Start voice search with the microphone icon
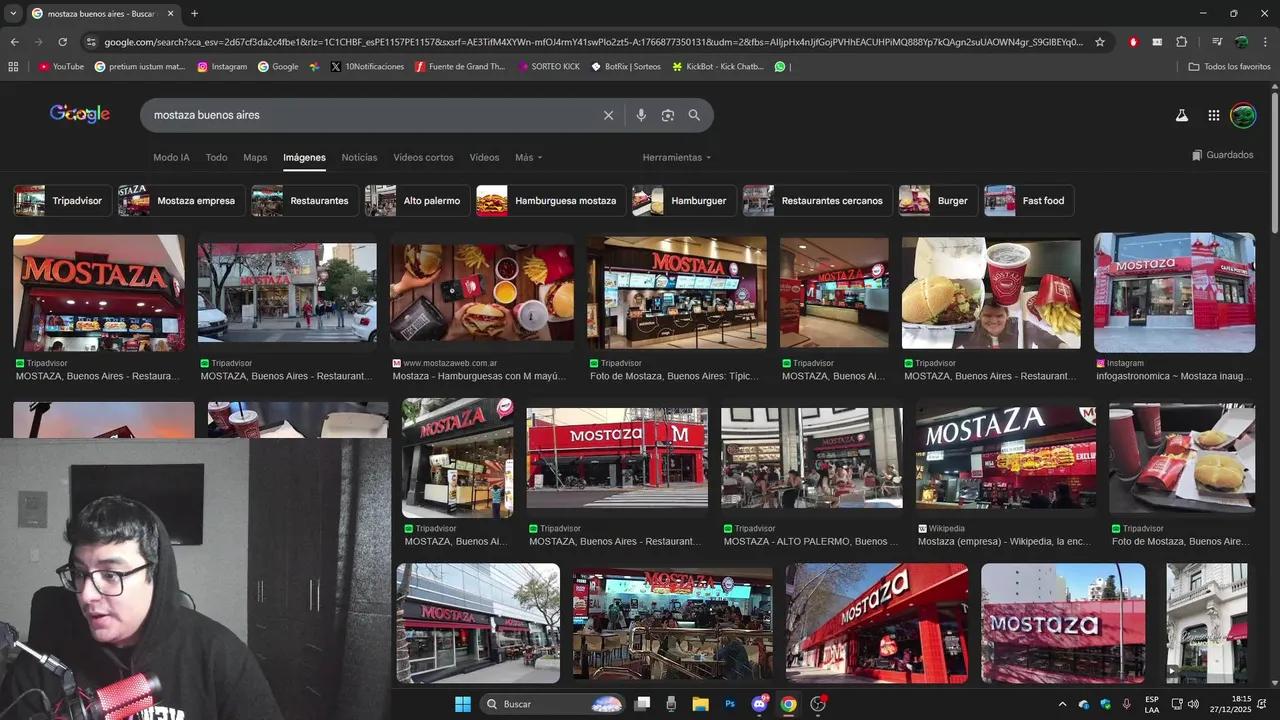The width and height of the screenshot is (1280, 720). (641, 115)
